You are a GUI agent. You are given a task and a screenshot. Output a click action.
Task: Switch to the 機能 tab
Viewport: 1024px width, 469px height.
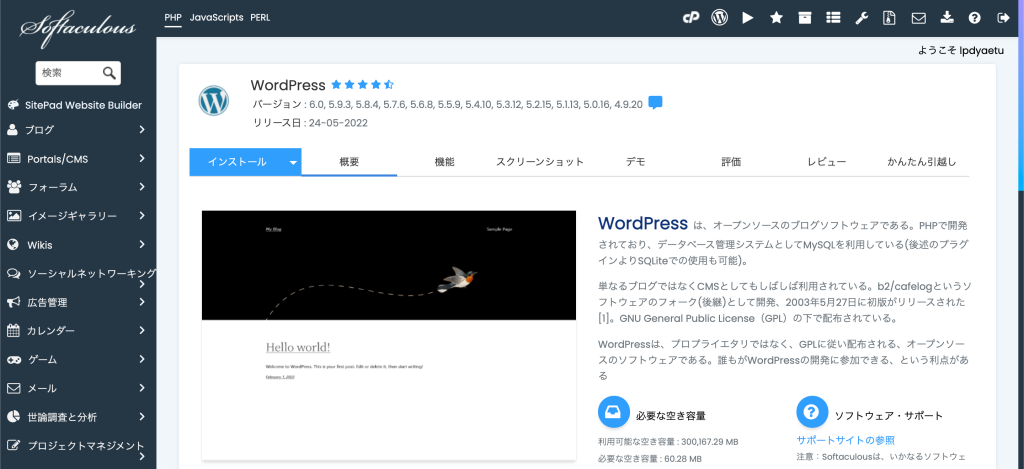pyautogui.click(x=444, y=162)
